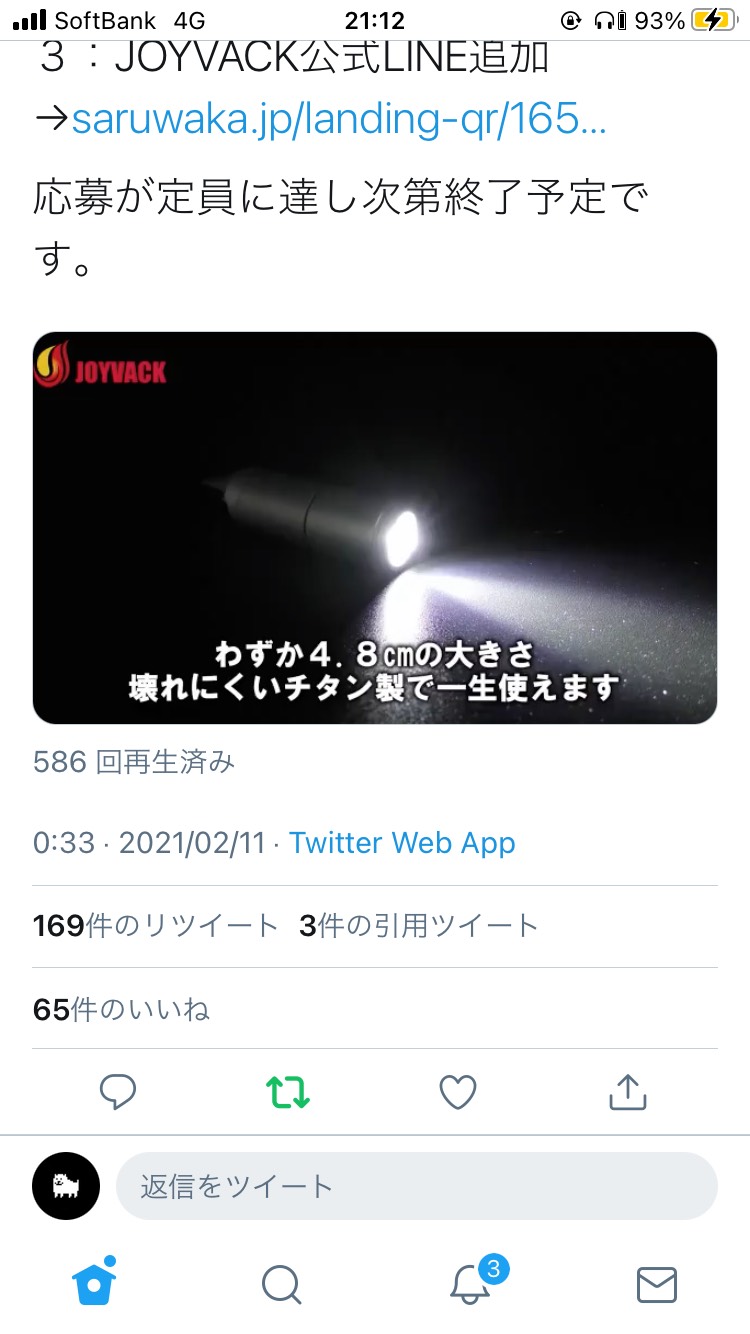This screenshot has width=750, height=1334.
Task: View the 169件のリツイート list
Action: pyautogui.click(x=155, y=926)
